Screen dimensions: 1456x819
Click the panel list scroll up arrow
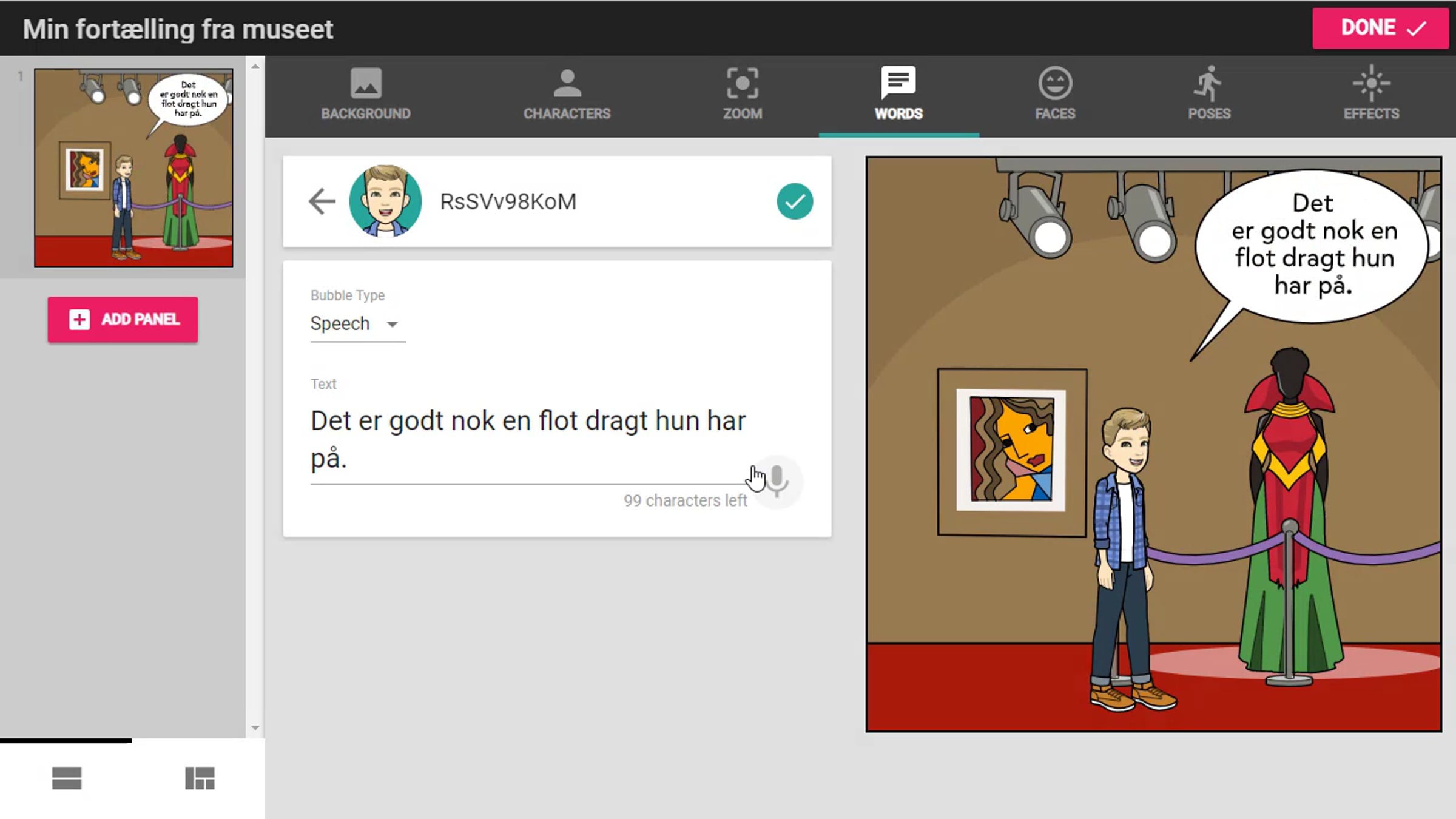255,66
